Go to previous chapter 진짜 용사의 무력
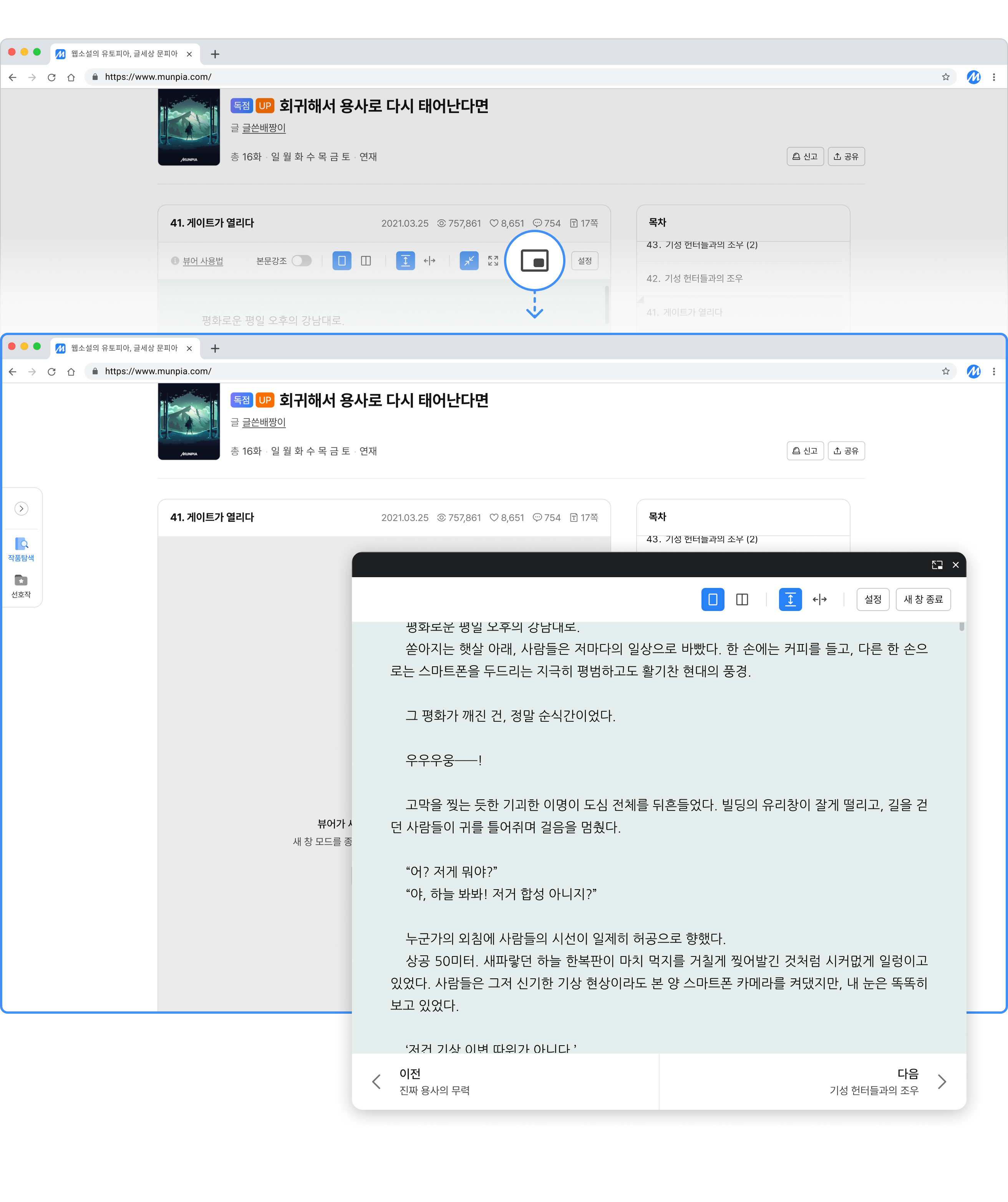Viewport: 1008px width, 1202px height. point(506,1082)
